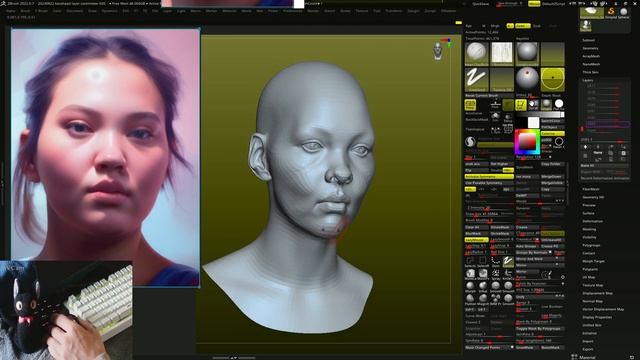Select the Spray stroke icon
Image resolution: width=640 pixels, height=360 pixels.
click(x=496, y=273)
